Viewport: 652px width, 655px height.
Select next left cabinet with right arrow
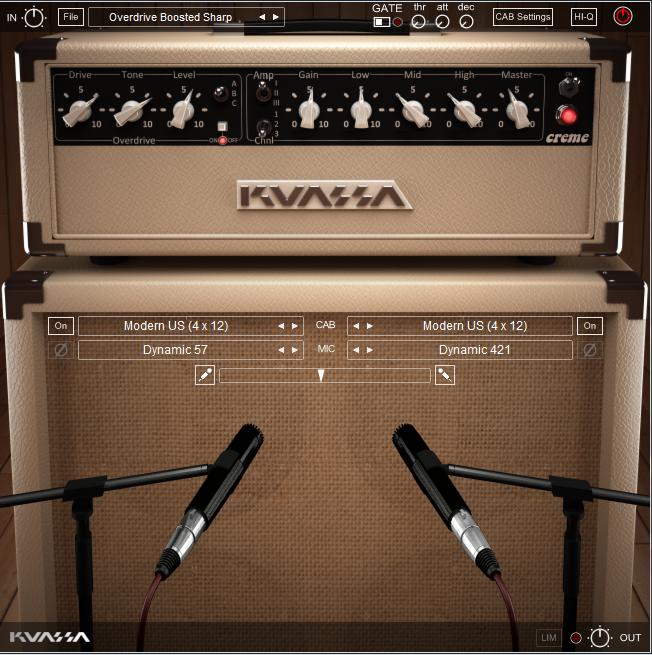click(x=295, y=326)
